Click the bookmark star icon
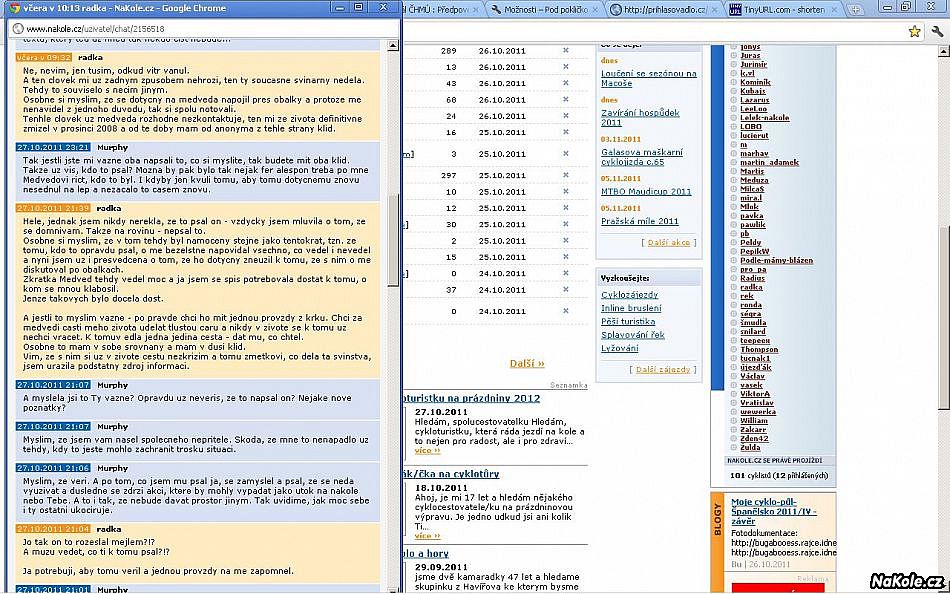Screen dimensions: 950x594 (x=914, y=31)
